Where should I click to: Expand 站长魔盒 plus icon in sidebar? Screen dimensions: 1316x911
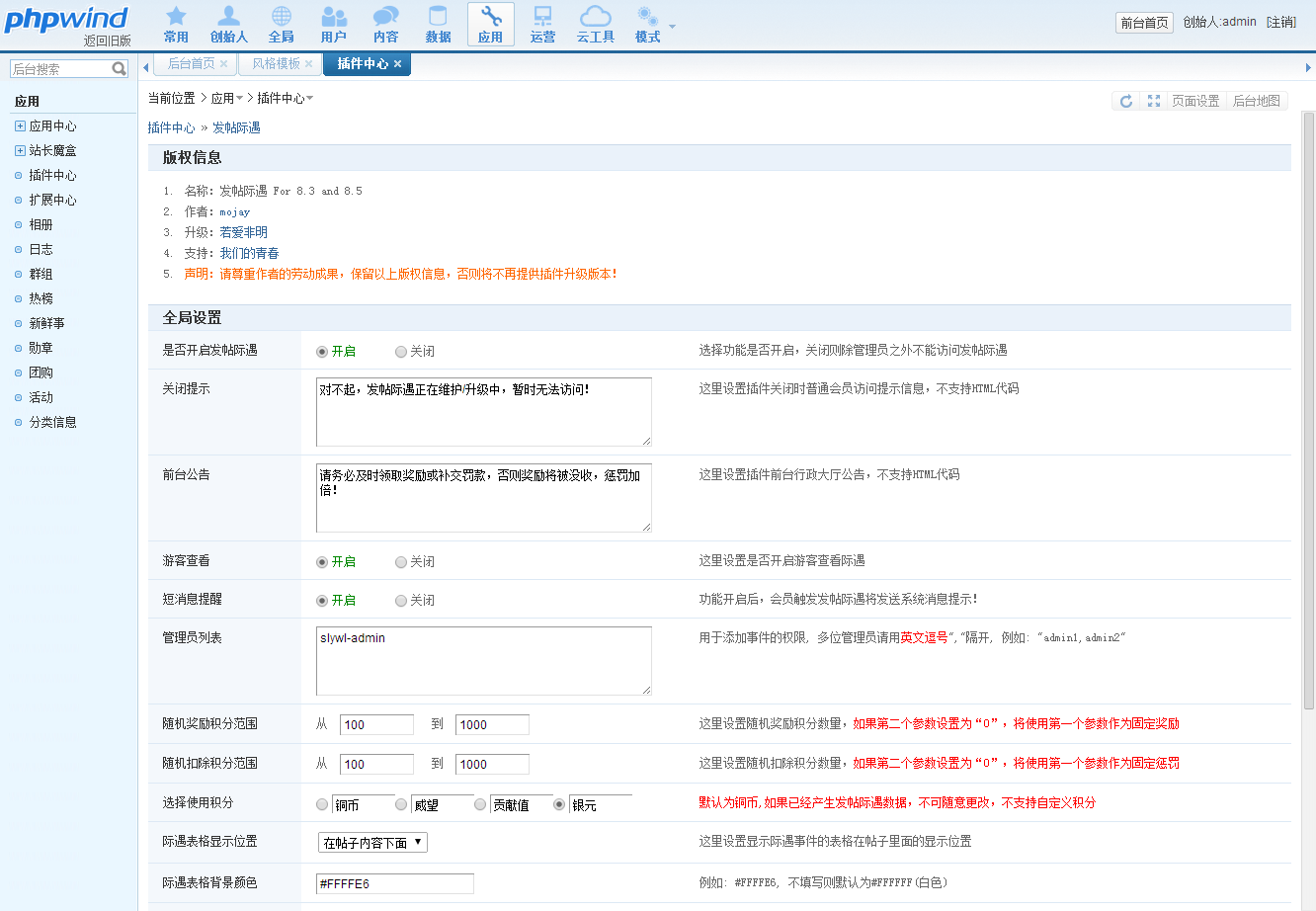click(20, 151)
